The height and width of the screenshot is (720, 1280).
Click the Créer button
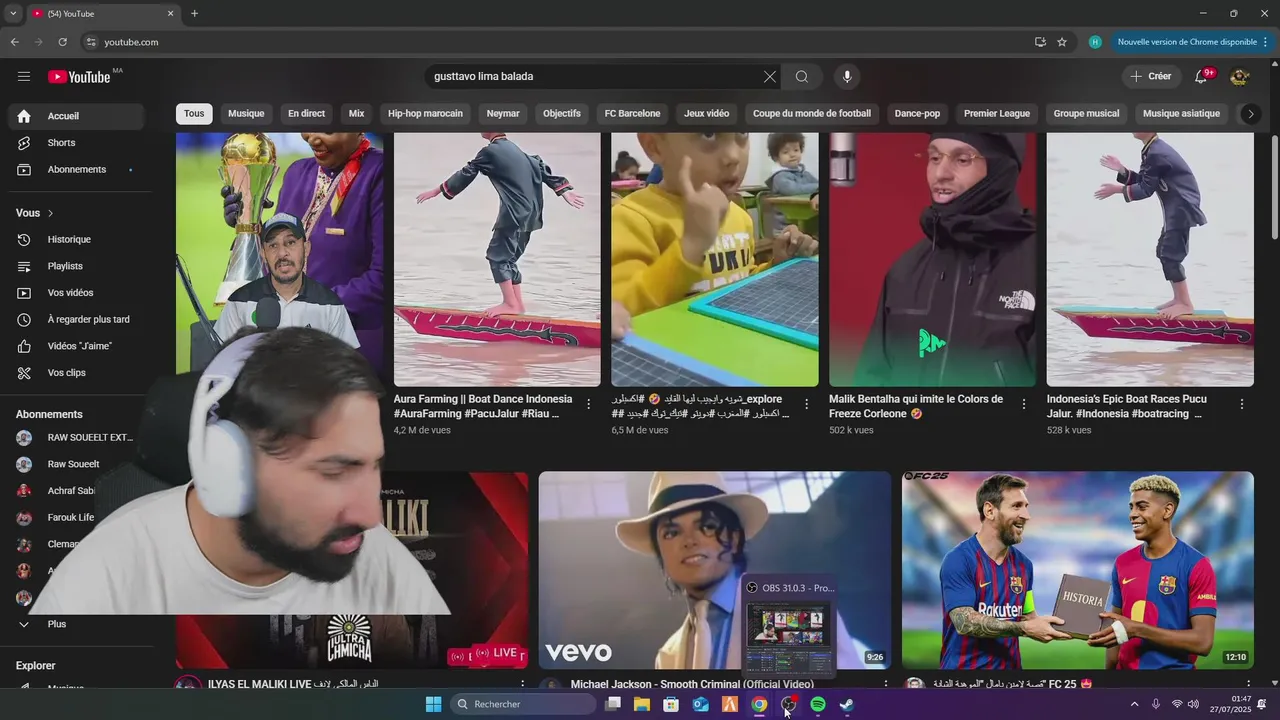(1151, 77)
